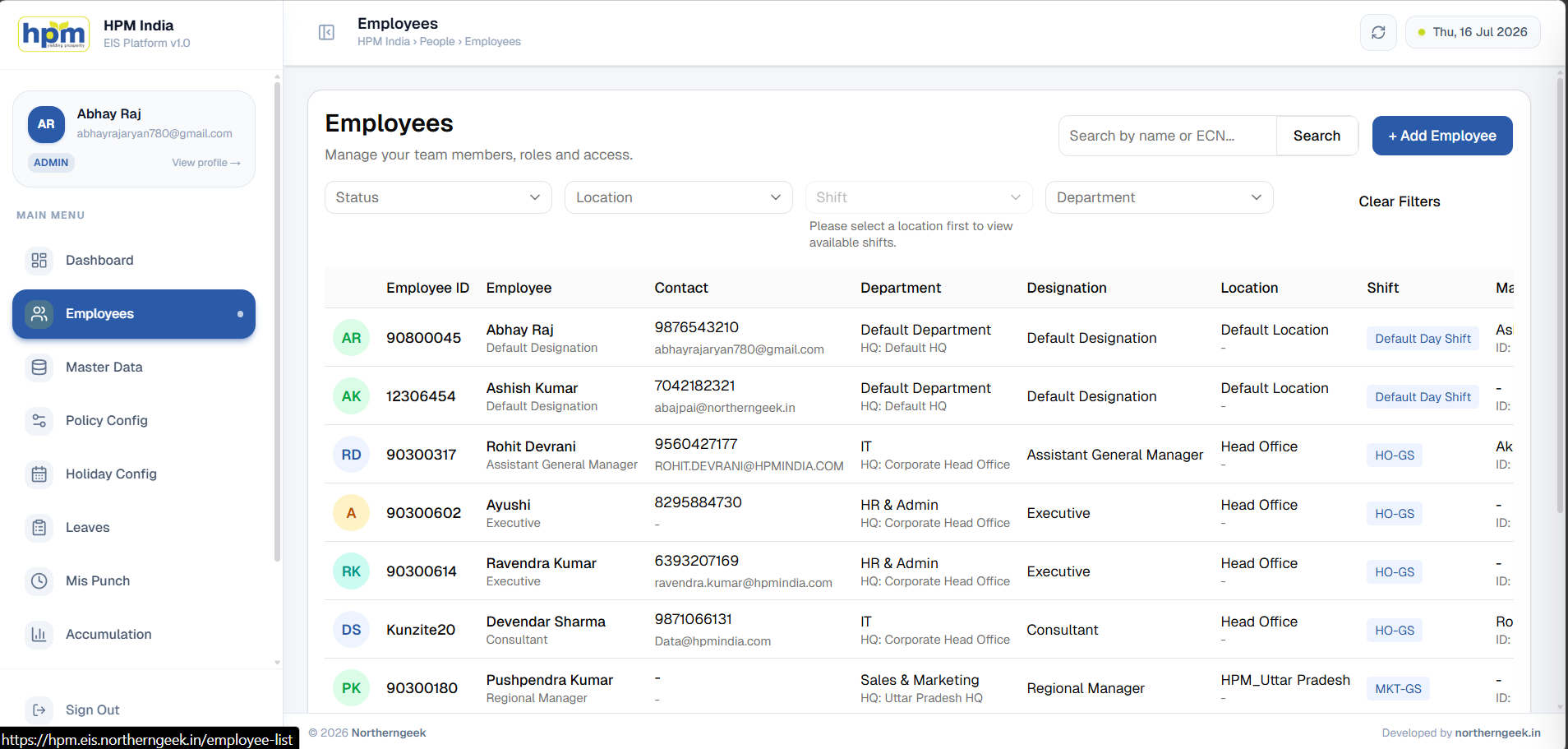Click the AR profile avatar in sidebar
The width and height of the screenshot is (1568, 749).
[46, 124]
